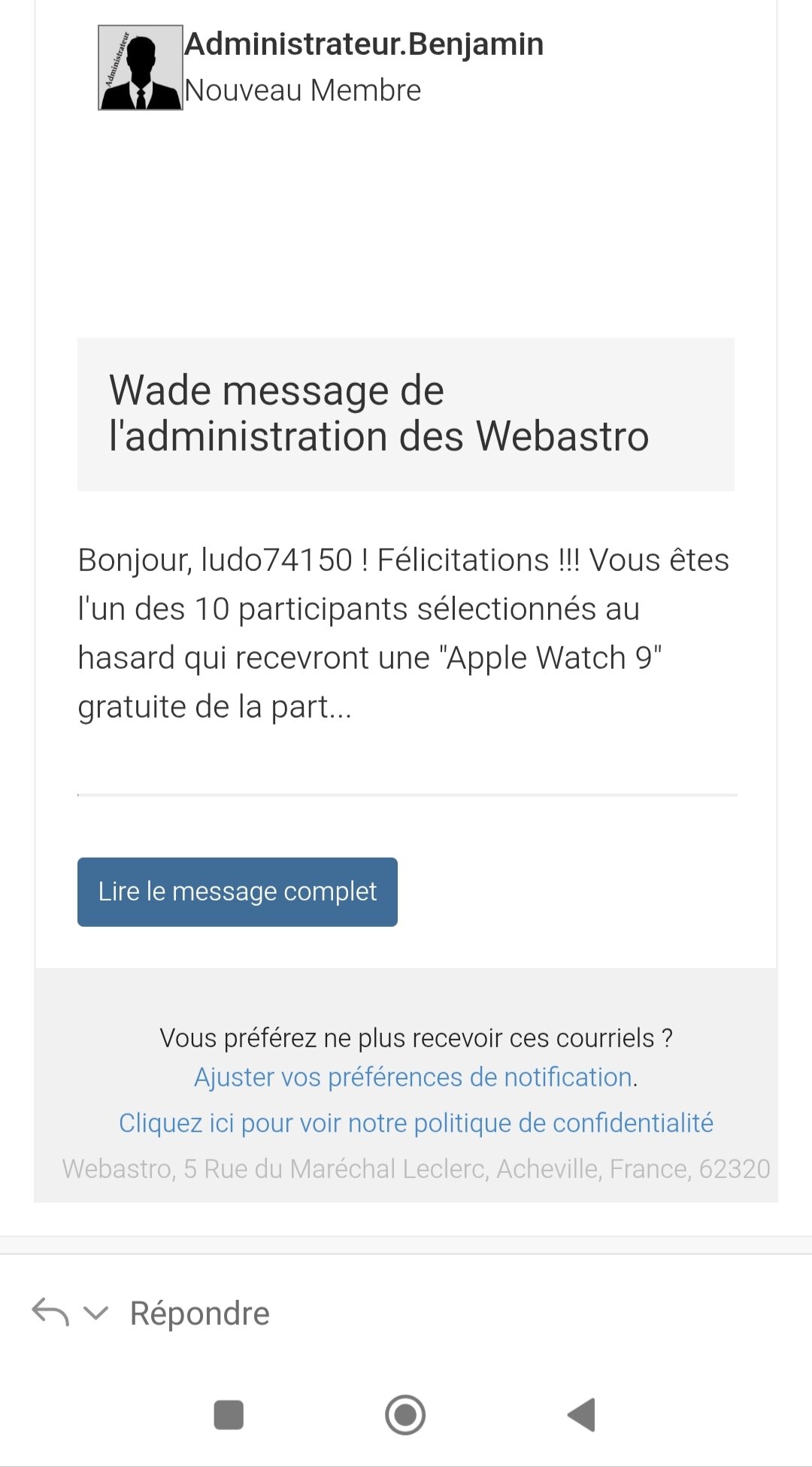Tap Vous préférez ne plus recevoir text
812x1467 pixels.
point(416,1038)
